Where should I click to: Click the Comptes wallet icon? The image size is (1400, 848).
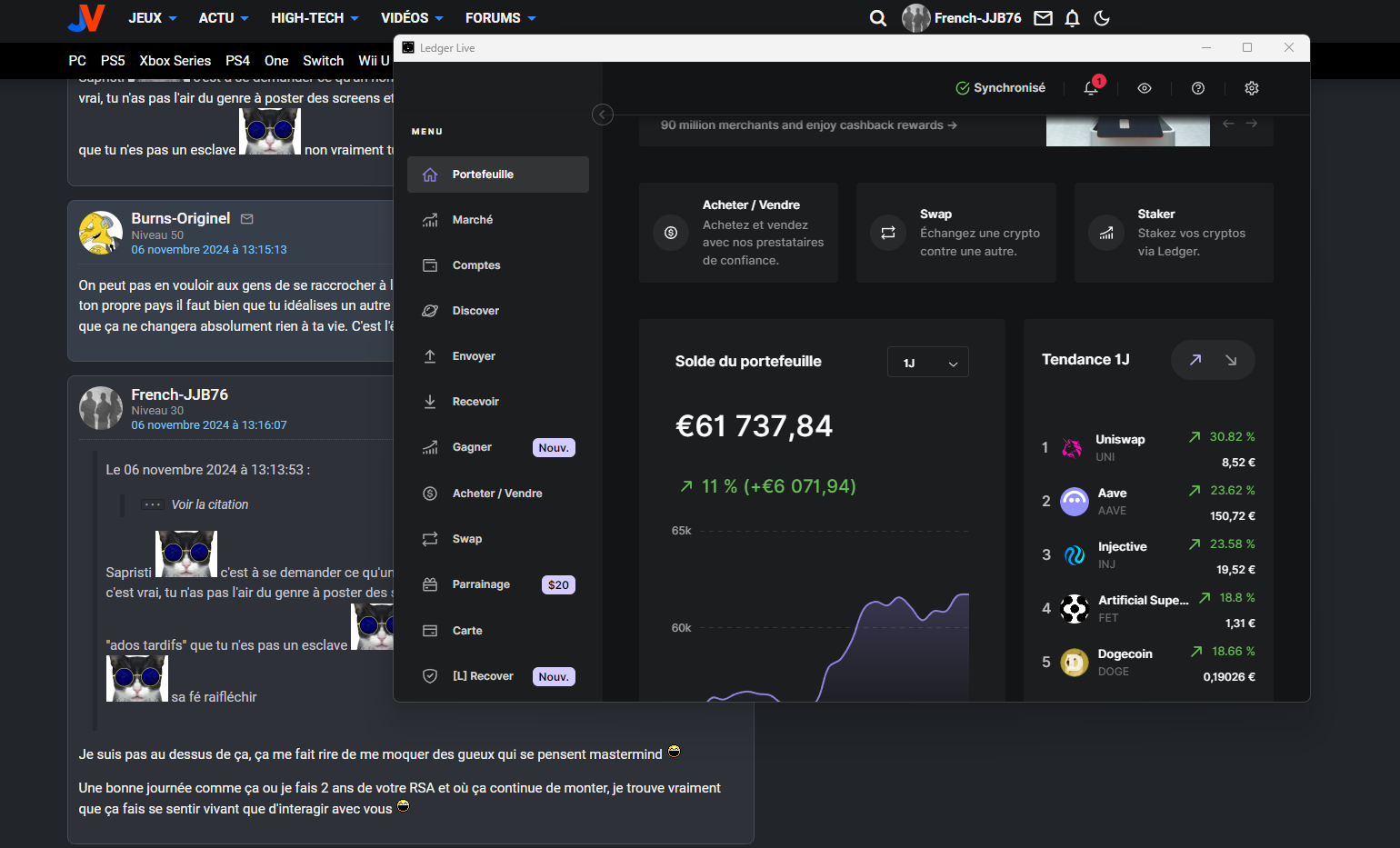430,265
